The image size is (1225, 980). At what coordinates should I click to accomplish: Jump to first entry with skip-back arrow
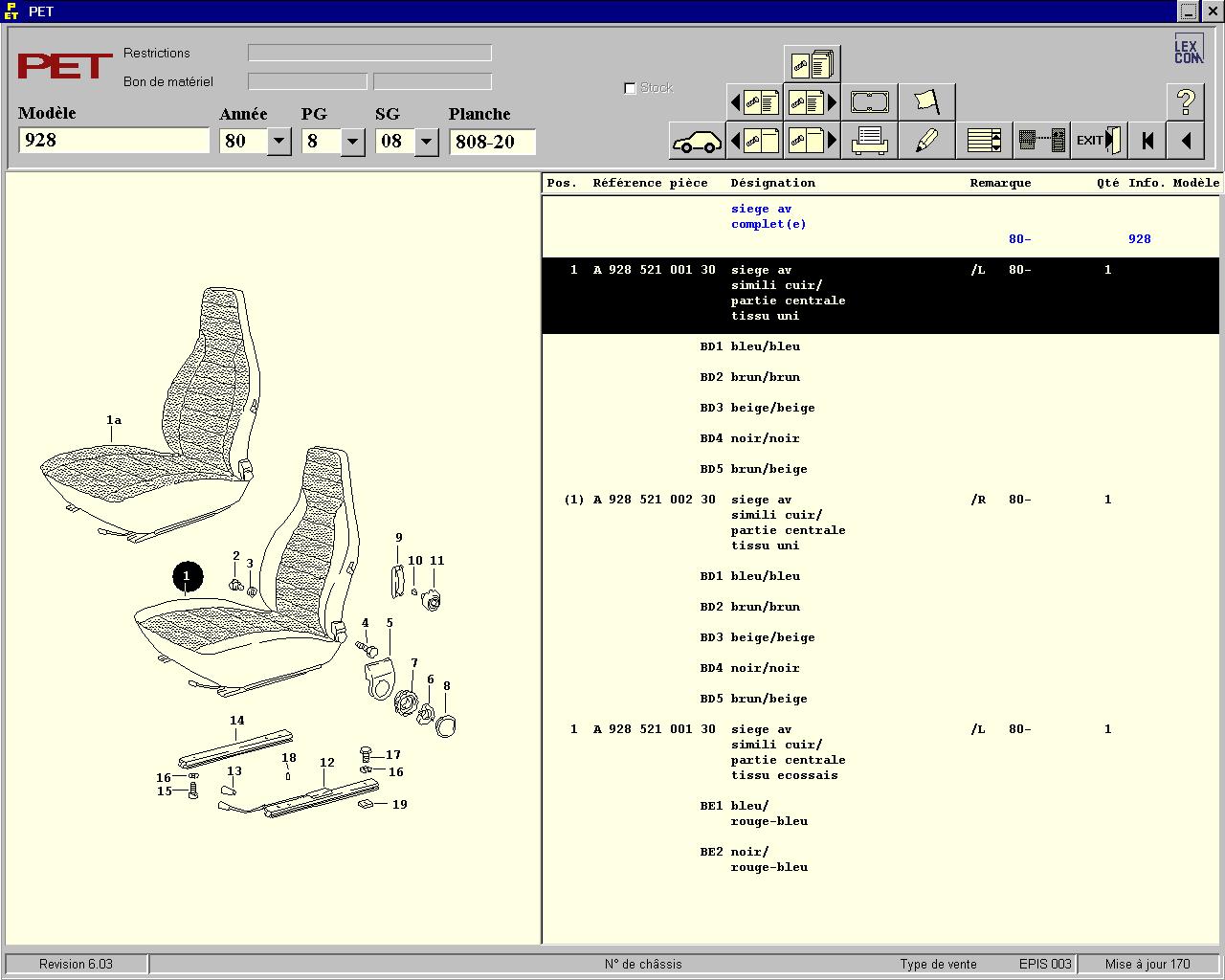[1147, 141]
